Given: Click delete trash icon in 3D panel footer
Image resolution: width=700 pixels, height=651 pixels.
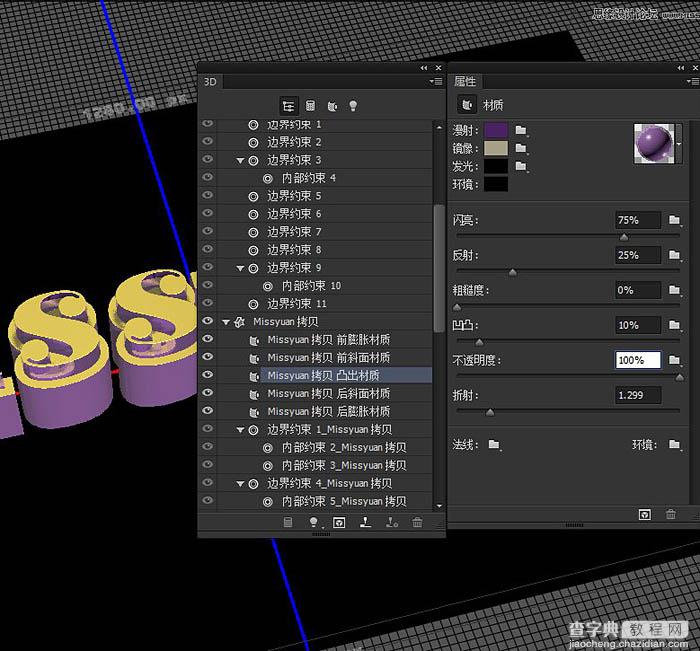Looking at the screenshot, I should click(417, 522).
